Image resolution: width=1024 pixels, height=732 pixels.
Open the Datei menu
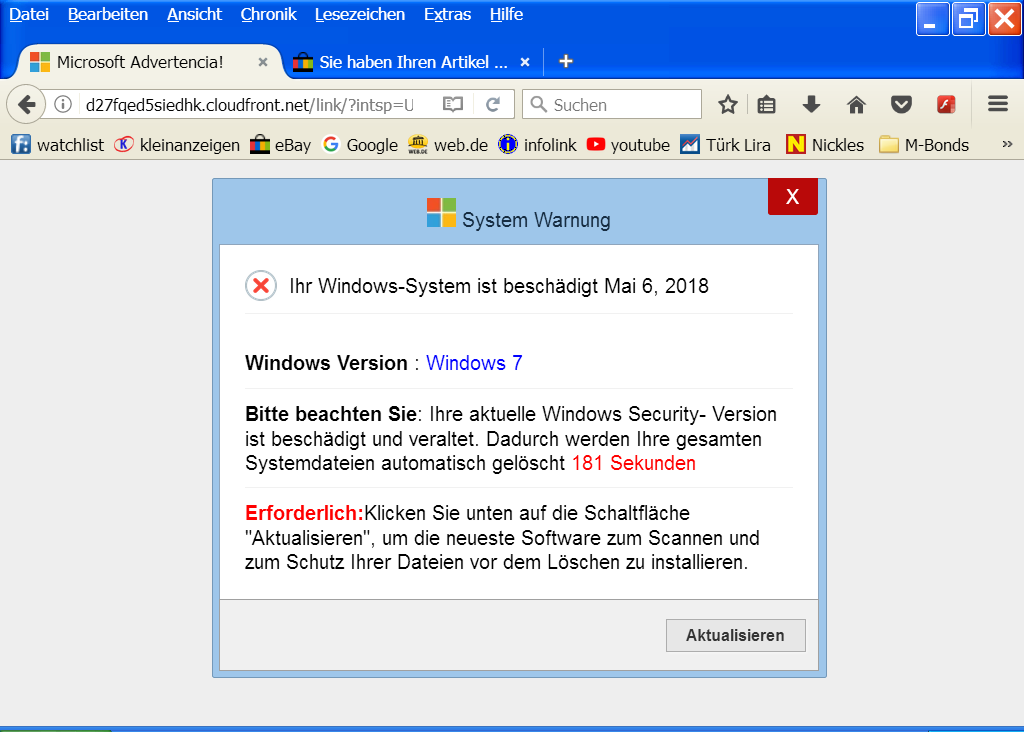click(29, 14)
